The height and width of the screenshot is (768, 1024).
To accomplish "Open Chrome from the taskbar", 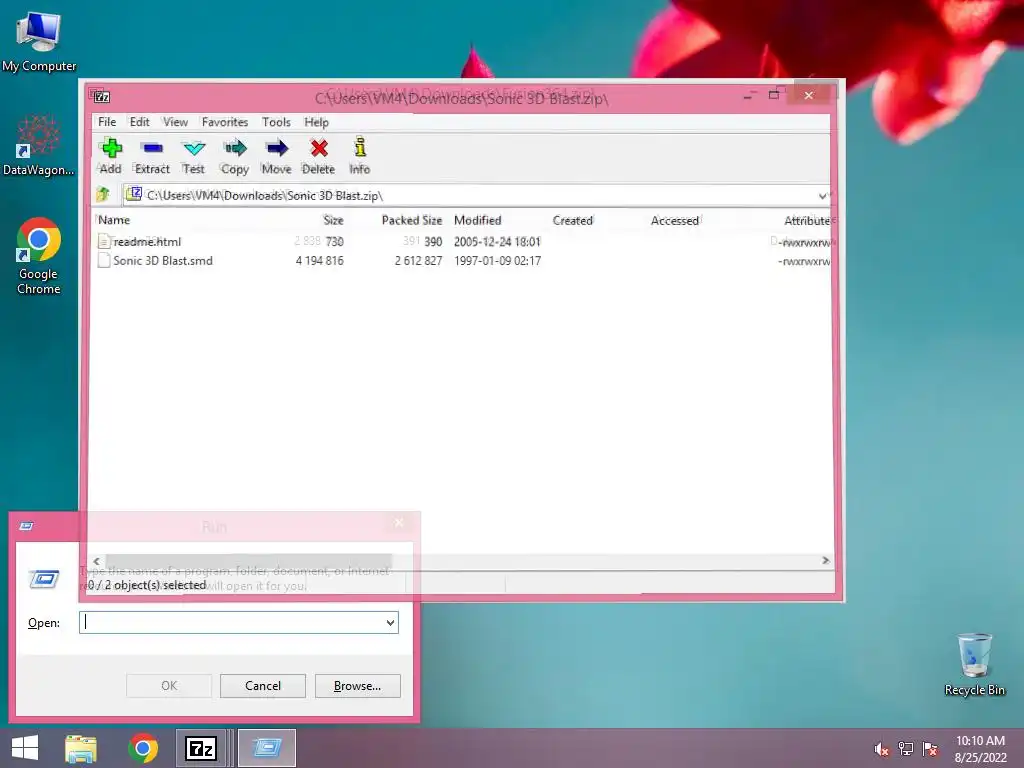I will (x=143, y=748).
